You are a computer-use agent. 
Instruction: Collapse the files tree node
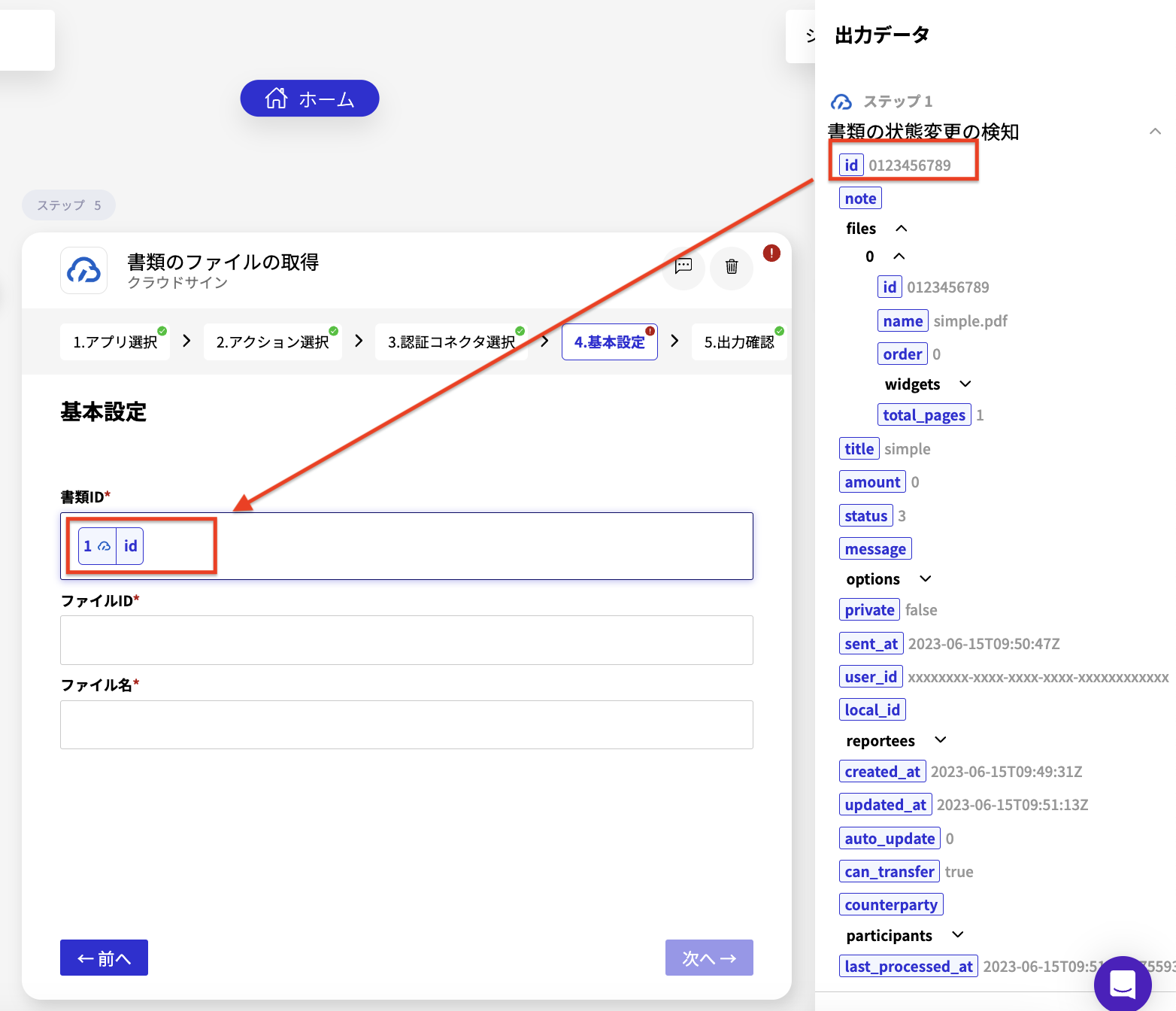click(902, 229)
